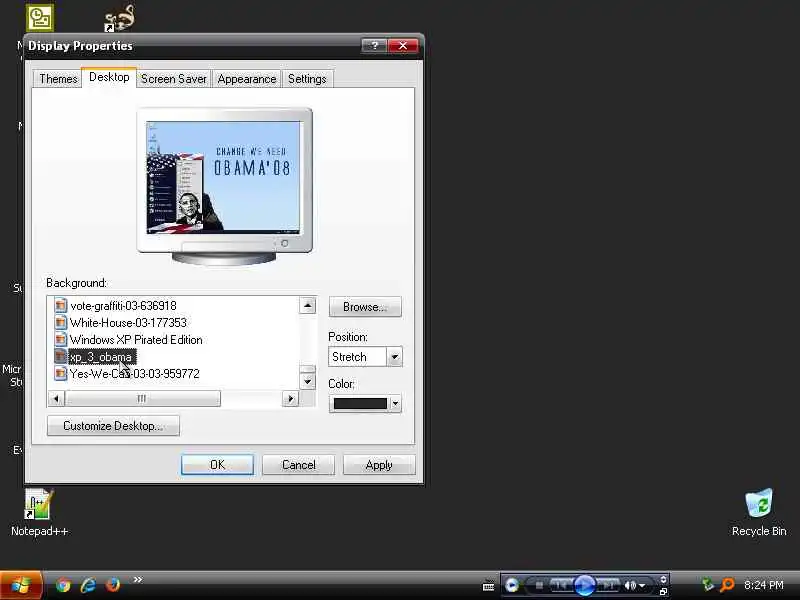Switch to the Themes tab
The height and width of the screenshot is (600, 800).
[x=58, y=79]
